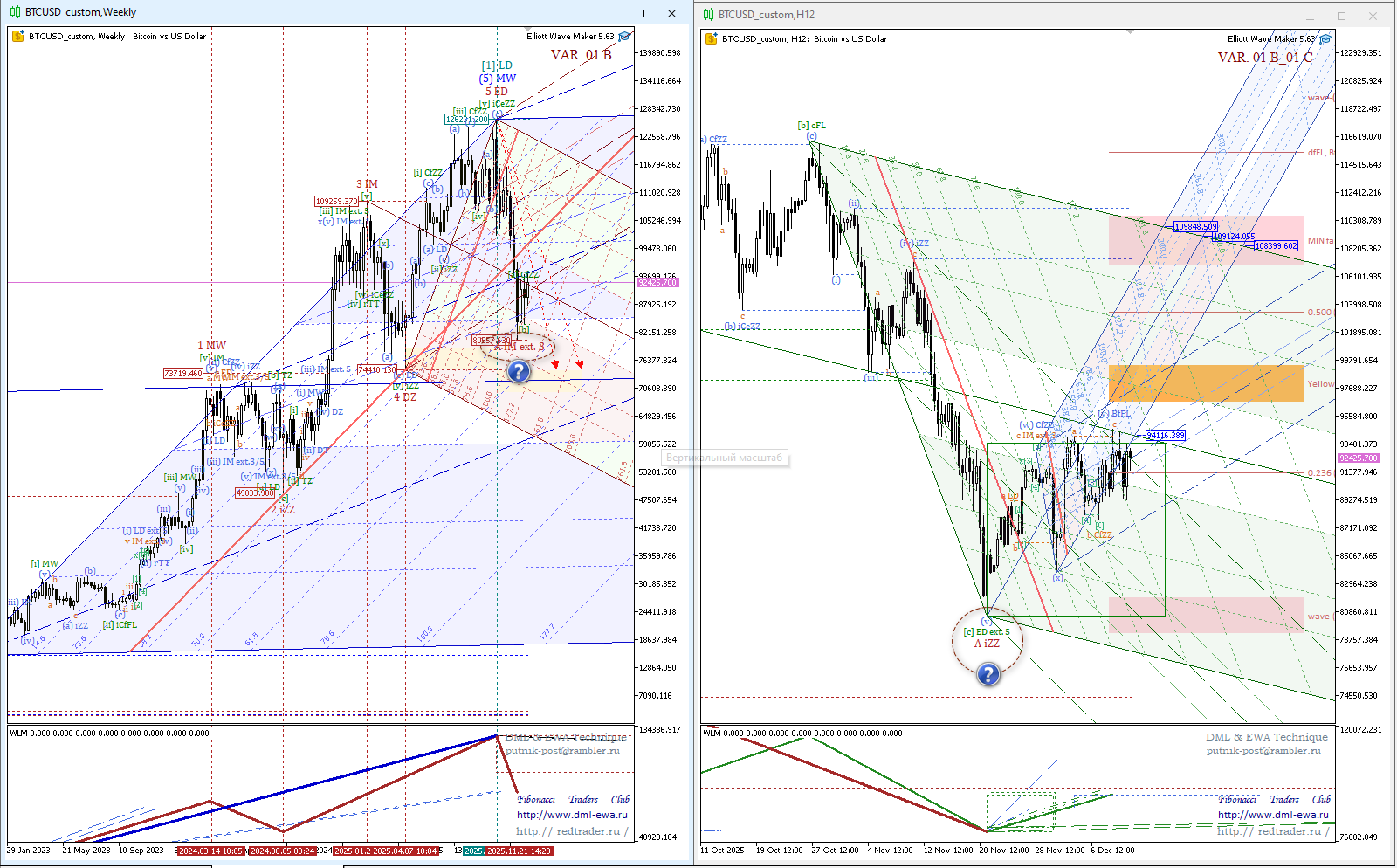Select the 2024.08.05 09:24 time marker
This screenshot has height=868, width=1397.
pyautogui.click(x=283, y=851)
